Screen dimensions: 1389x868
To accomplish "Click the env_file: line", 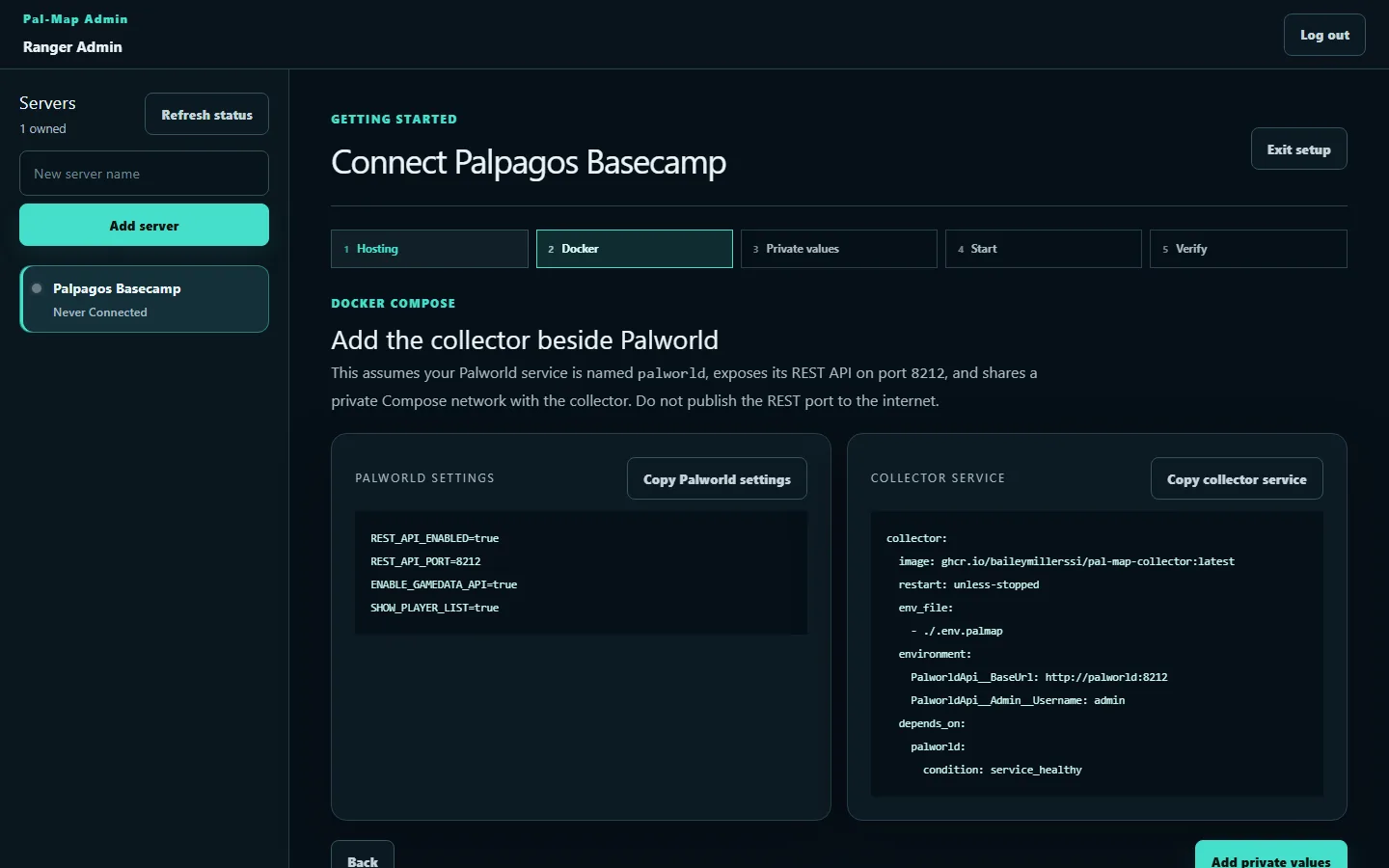I will (926, 608).
